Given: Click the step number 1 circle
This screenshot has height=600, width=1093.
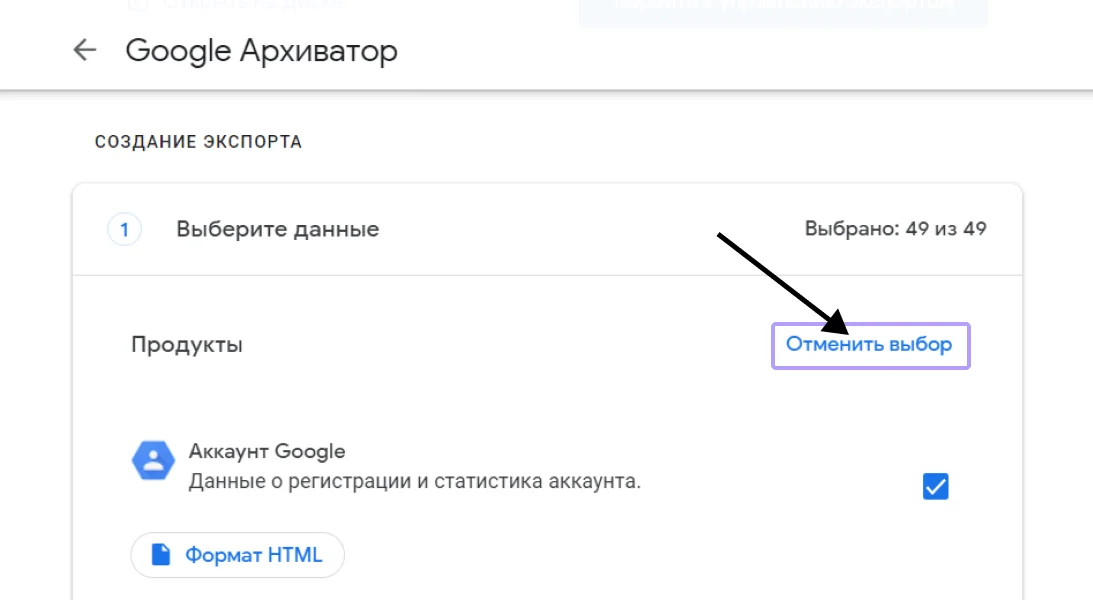Looking at the screenshot, I should pyautogui.click(x=124, y=230).
